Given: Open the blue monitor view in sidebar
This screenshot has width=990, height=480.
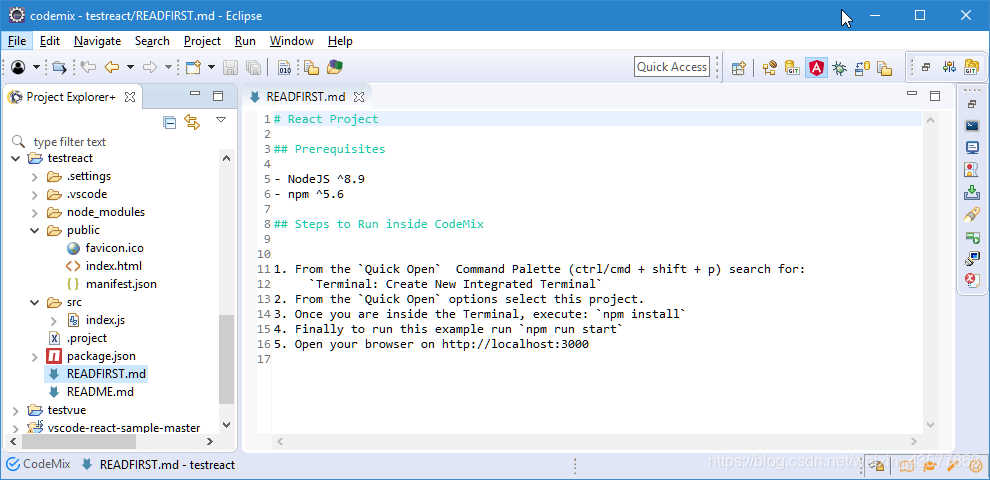Looking at the screenshot, I should coord(972,148).
